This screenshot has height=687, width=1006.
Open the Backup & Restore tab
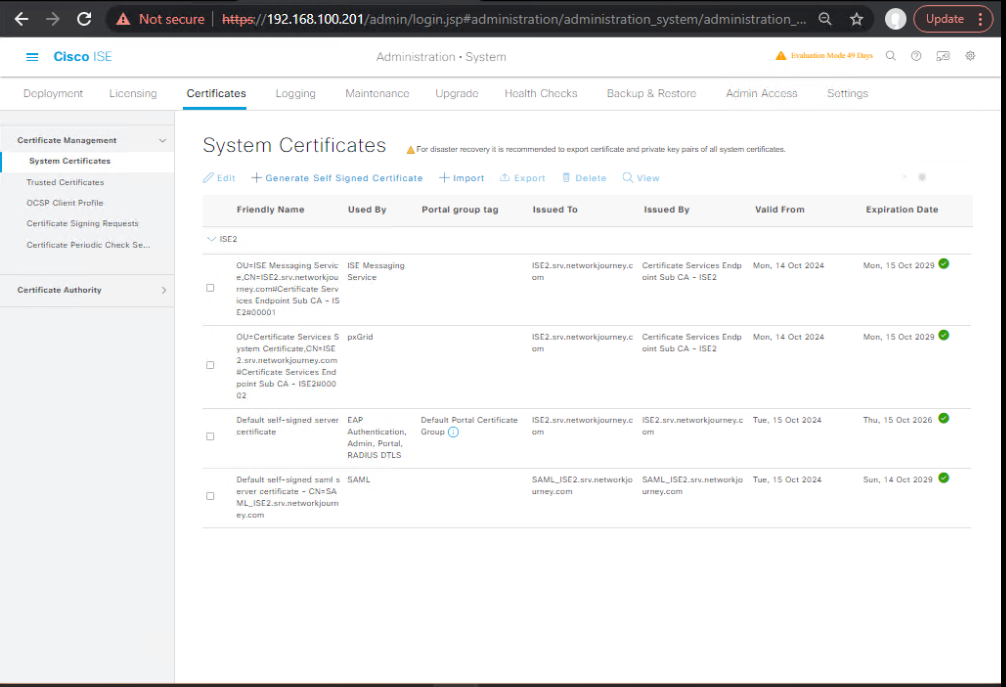pyautogui.click(x=651, y=94)
